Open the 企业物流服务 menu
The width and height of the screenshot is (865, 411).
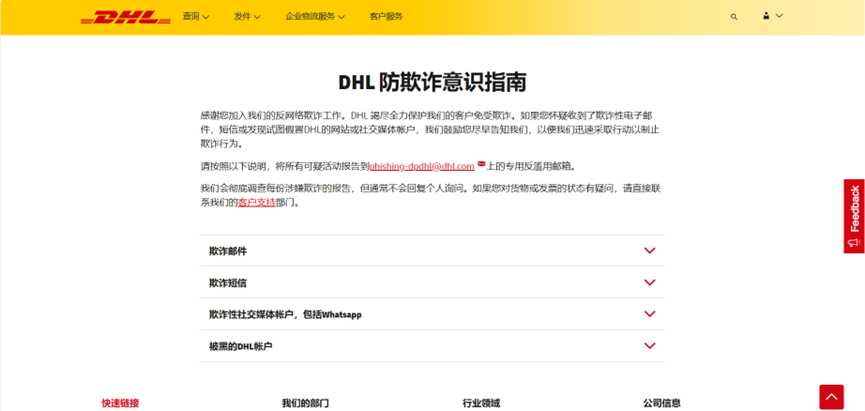(315, 17)
